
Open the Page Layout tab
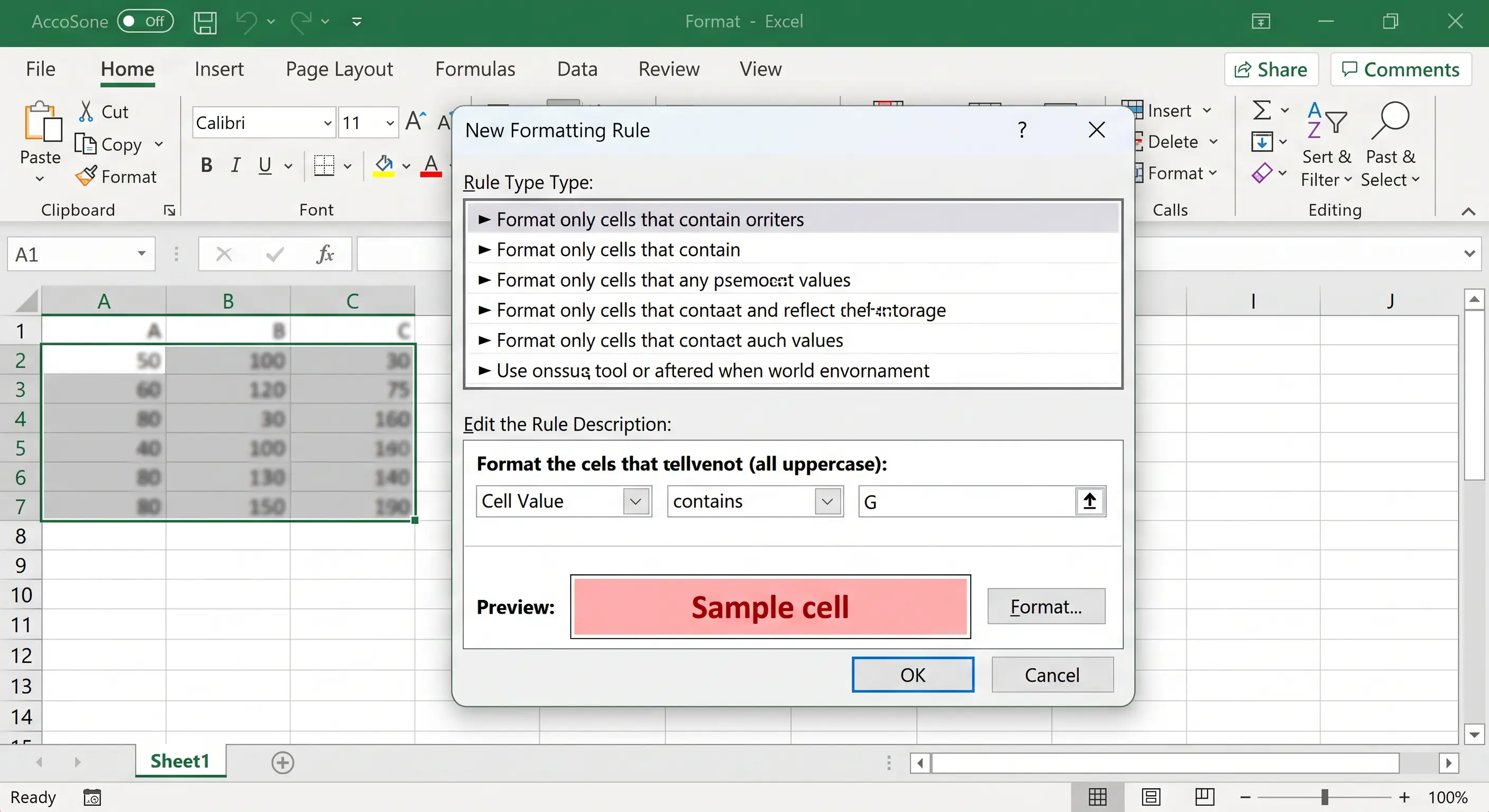click(339, 69)
